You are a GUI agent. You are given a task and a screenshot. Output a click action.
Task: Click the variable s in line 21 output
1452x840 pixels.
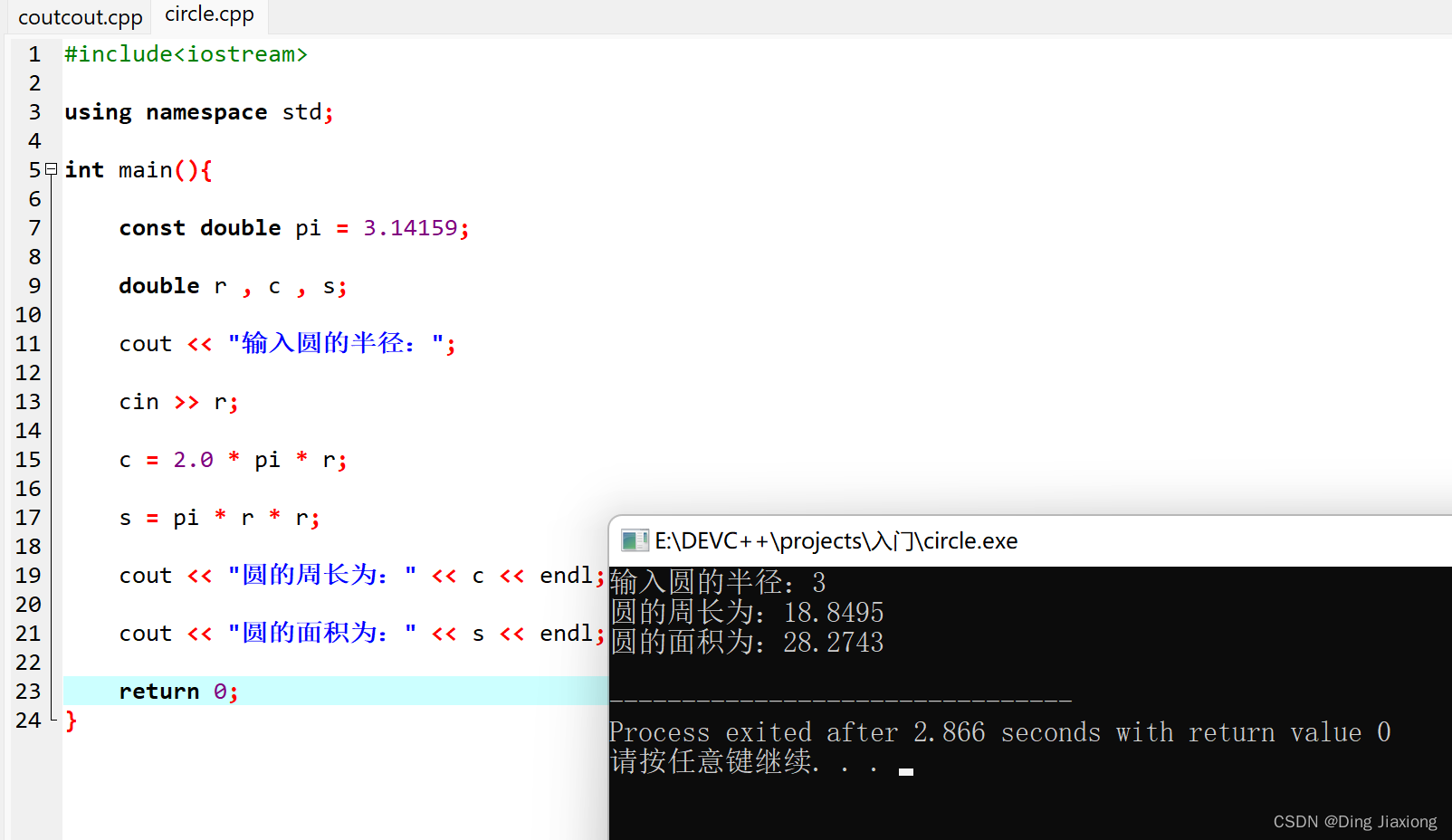[478, 634]
